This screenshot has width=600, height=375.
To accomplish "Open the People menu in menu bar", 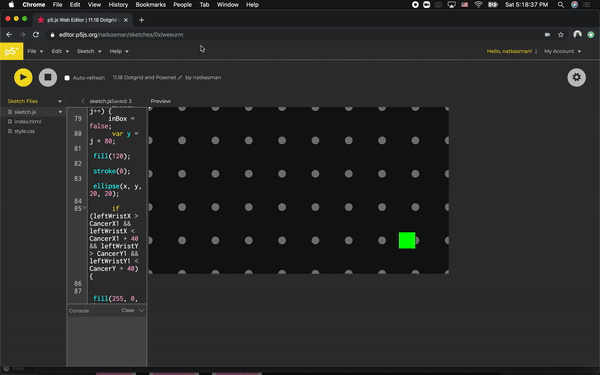I will tap(183, 5).
